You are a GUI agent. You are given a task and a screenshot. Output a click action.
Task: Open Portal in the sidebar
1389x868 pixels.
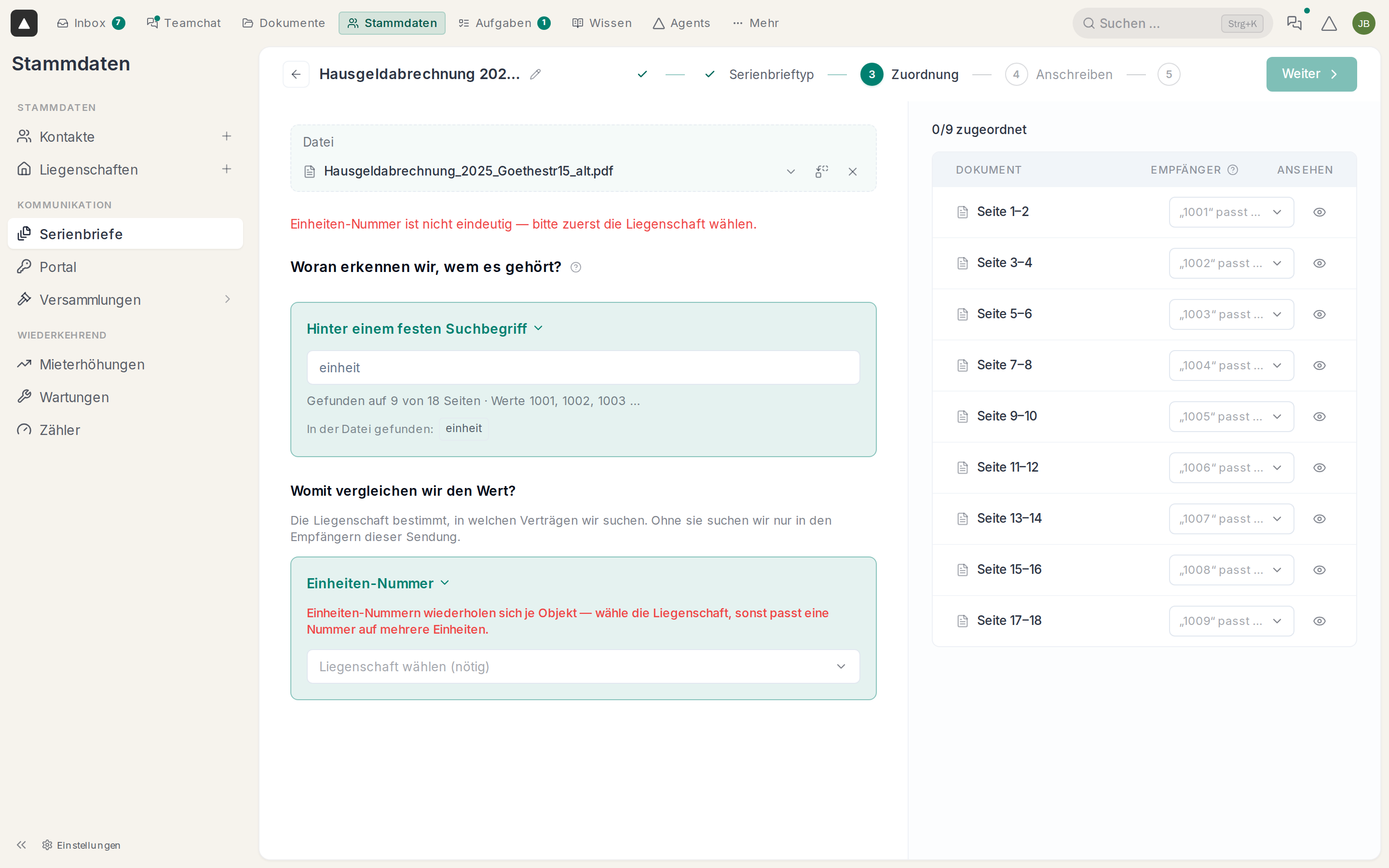tap(125, 267)
